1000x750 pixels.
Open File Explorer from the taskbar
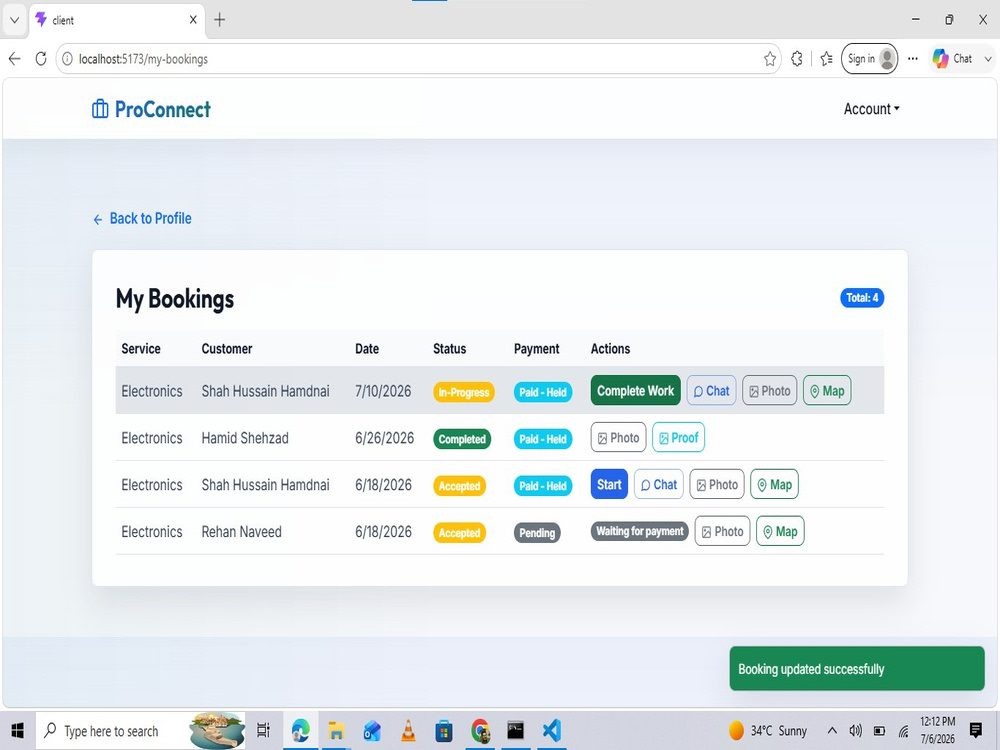click(336, 731)
